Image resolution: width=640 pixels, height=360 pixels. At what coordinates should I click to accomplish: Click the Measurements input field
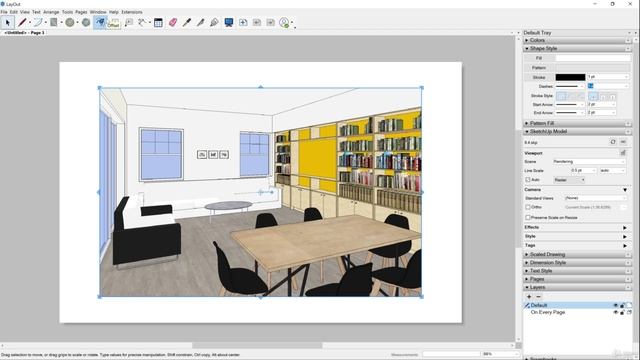pos(451,354)
